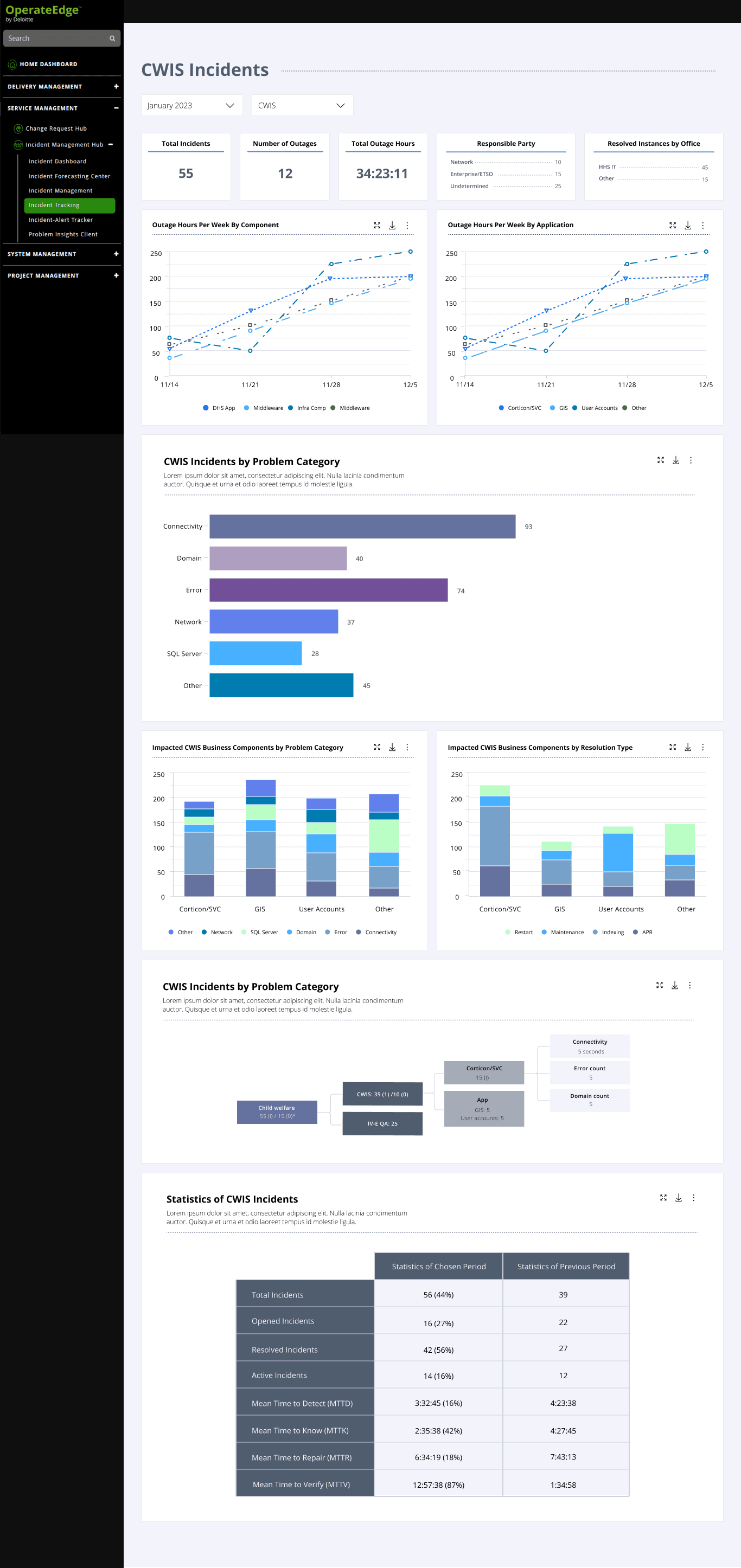Open Change Request Hub link
This screenshot has height=1568, width=741.
pyautogui.click(x=56, y=128)
